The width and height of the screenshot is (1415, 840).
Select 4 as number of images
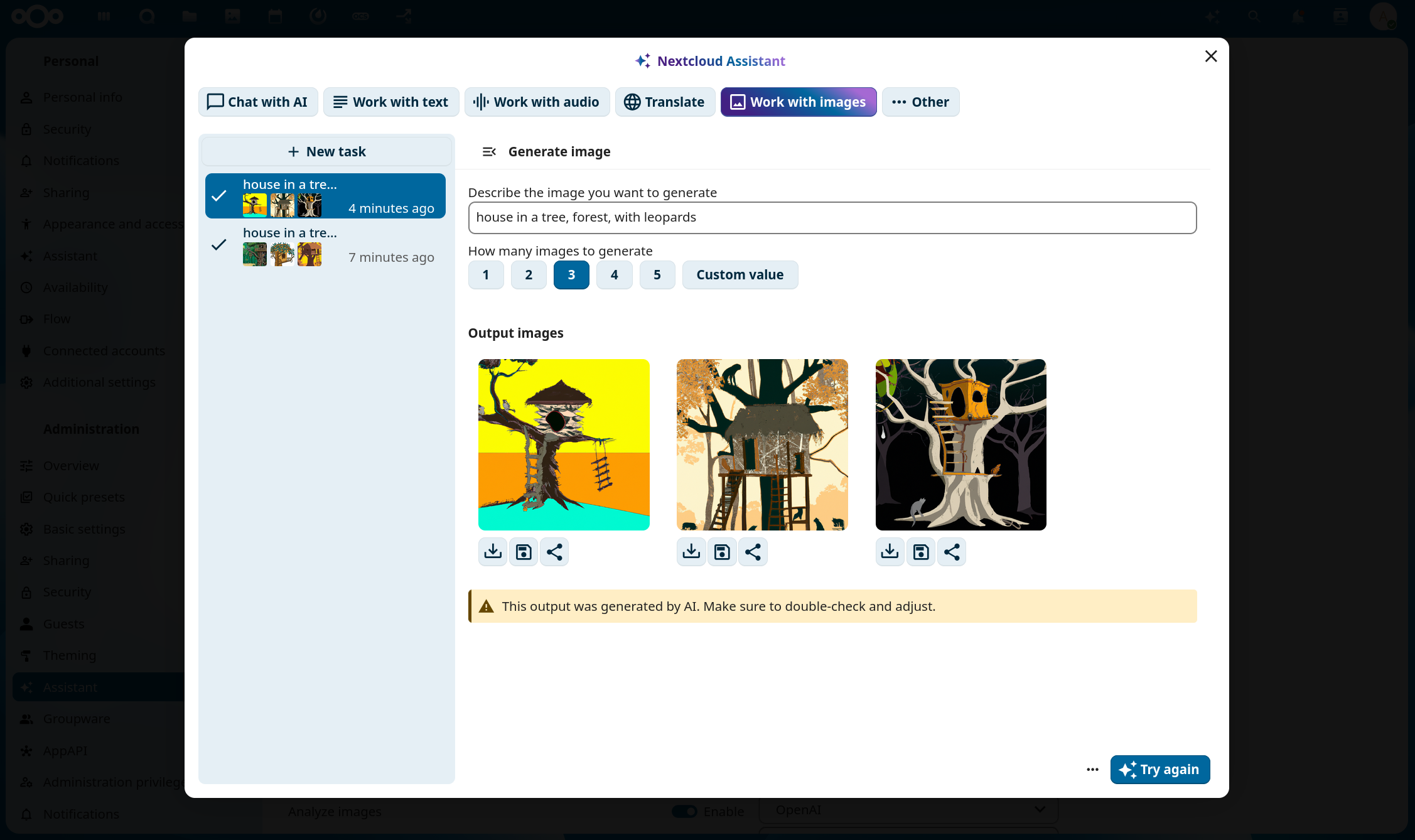[614, 275]
